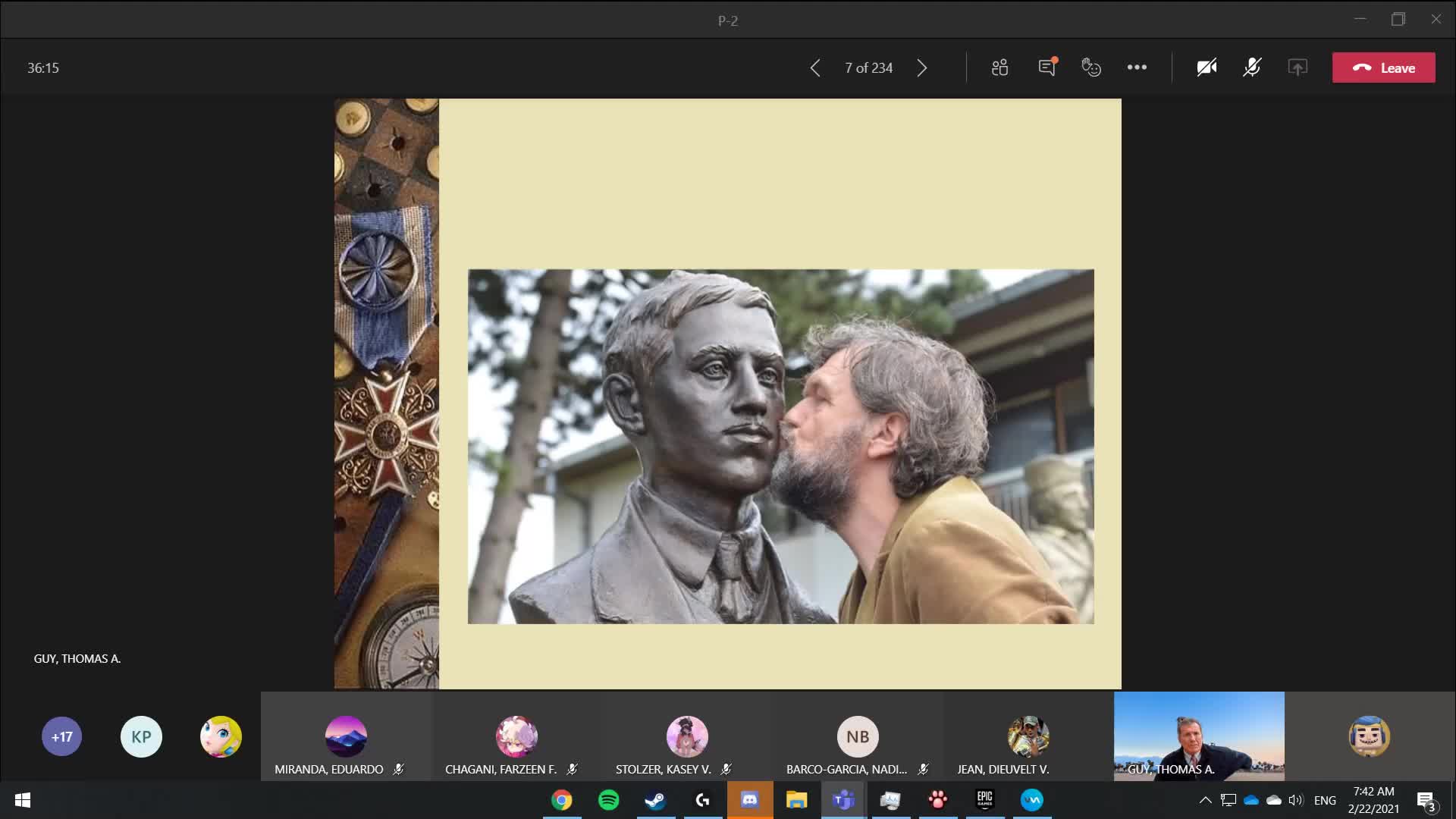Select MIRANDA, EDUARDO participant tile
Image resolution: width=1456 pixels, height=819 pixels.
click(346, 736)
